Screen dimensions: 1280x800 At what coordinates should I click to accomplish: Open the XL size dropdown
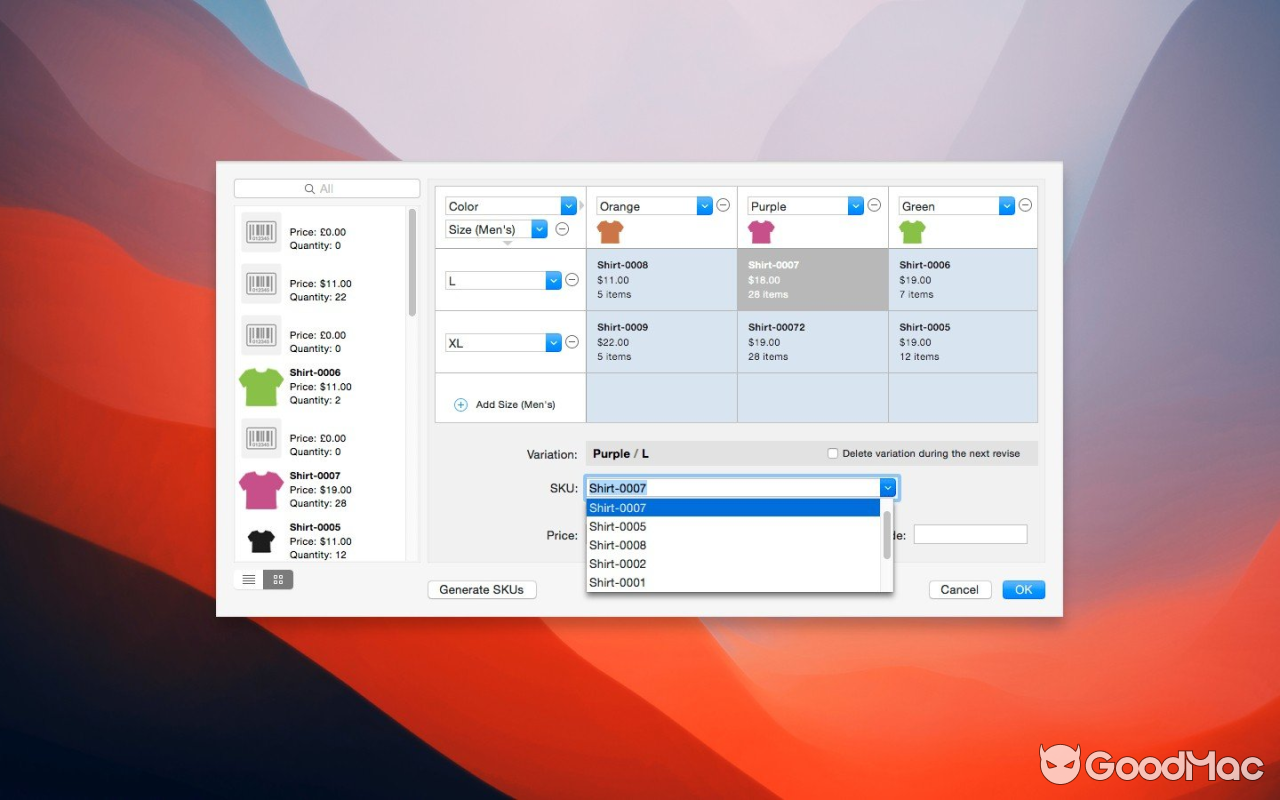553,341
